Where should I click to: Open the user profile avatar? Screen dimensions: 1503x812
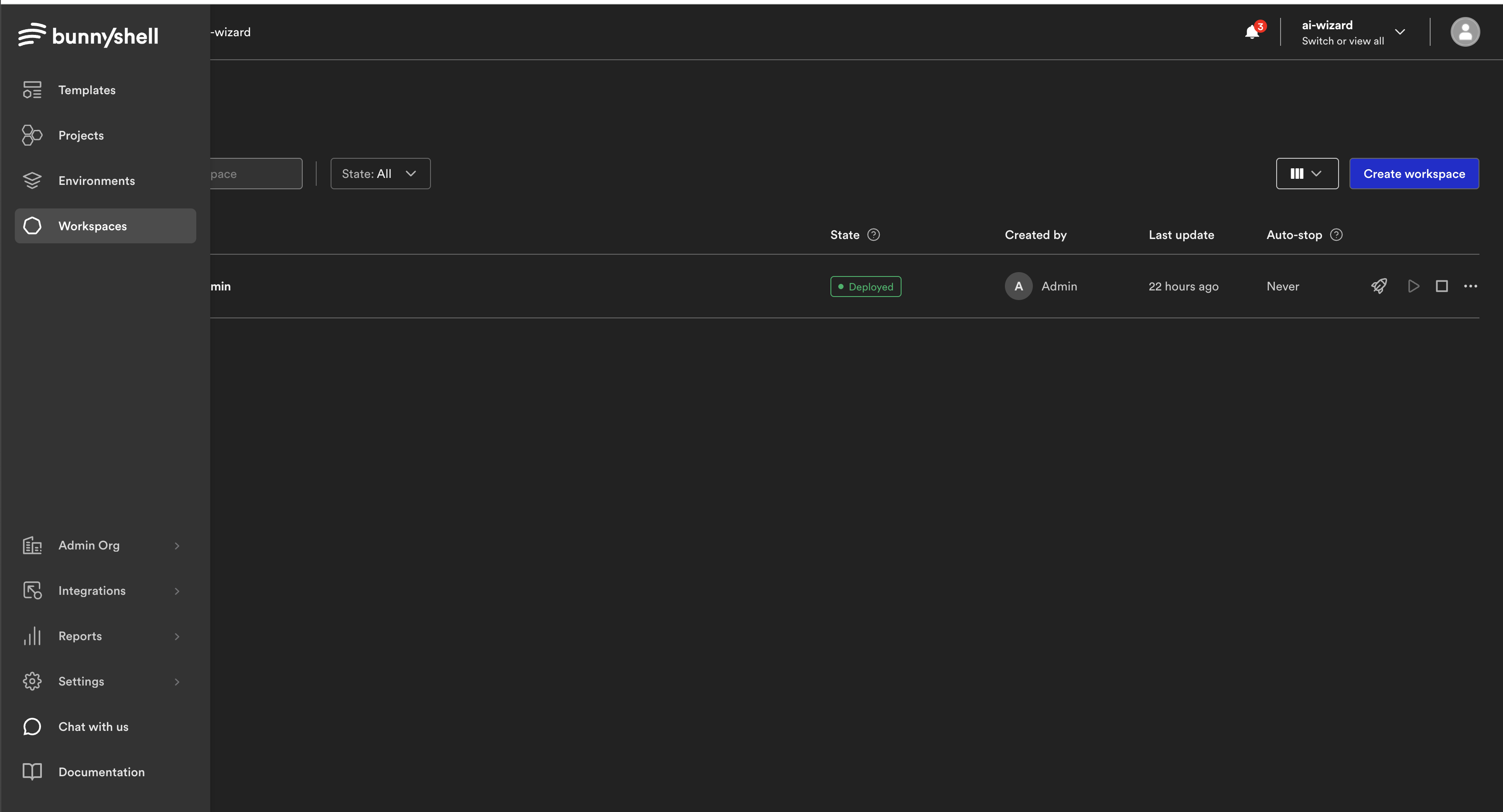tap(1465, 31)
